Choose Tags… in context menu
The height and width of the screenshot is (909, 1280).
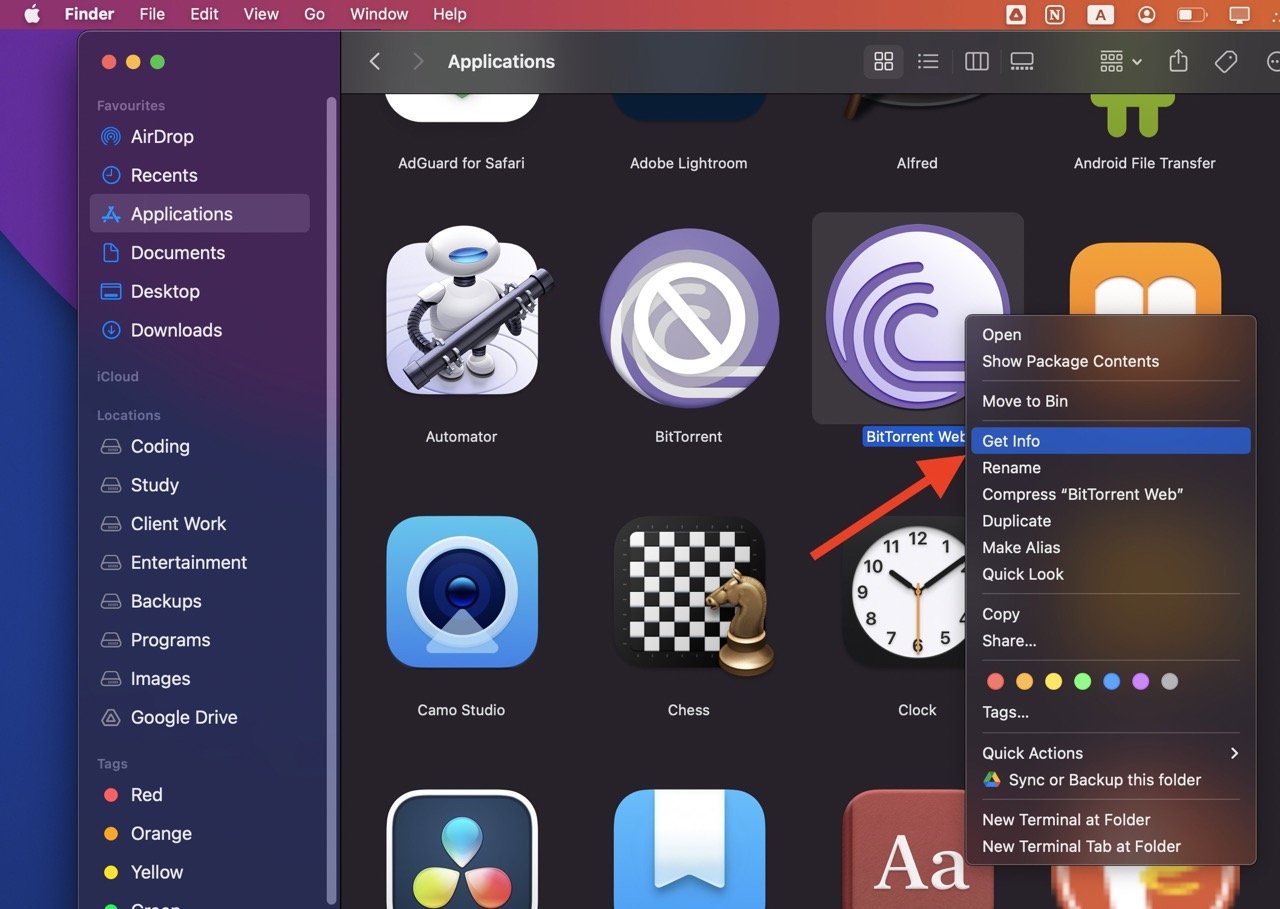click(x=1110, y=713)
